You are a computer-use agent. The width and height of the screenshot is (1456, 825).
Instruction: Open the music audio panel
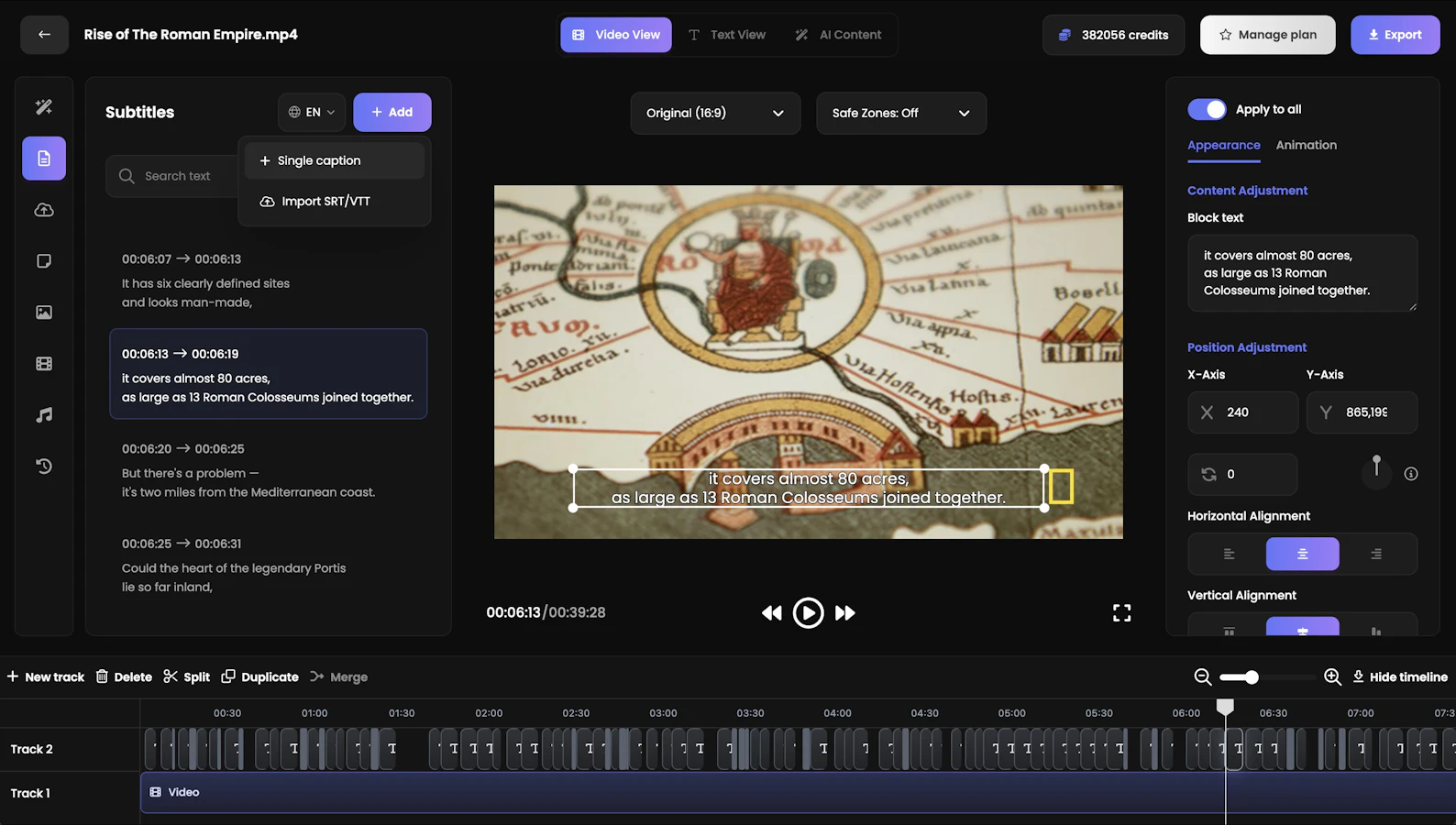click(44, 415)
